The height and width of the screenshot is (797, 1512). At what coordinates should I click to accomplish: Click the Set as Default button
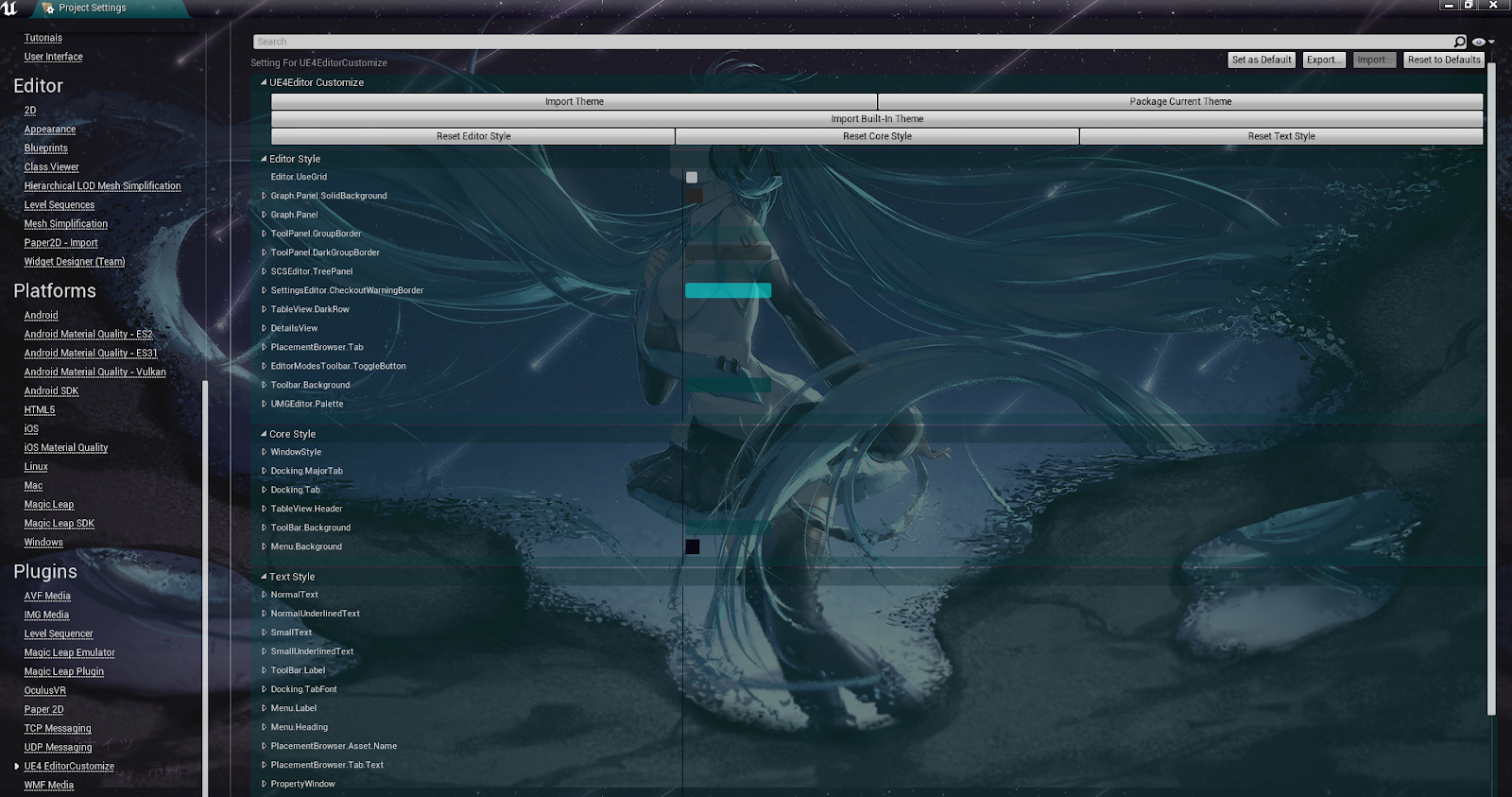(1262, 60)
